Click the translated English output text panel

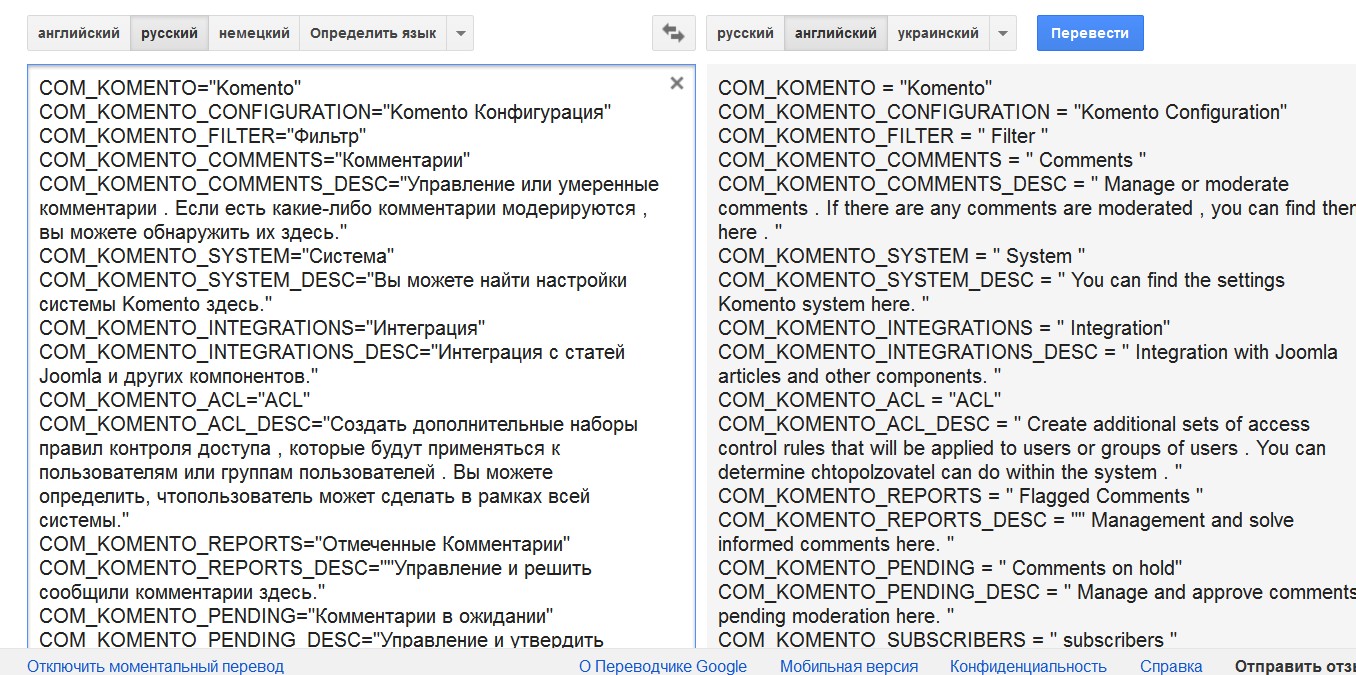[x=1030, y=400]
